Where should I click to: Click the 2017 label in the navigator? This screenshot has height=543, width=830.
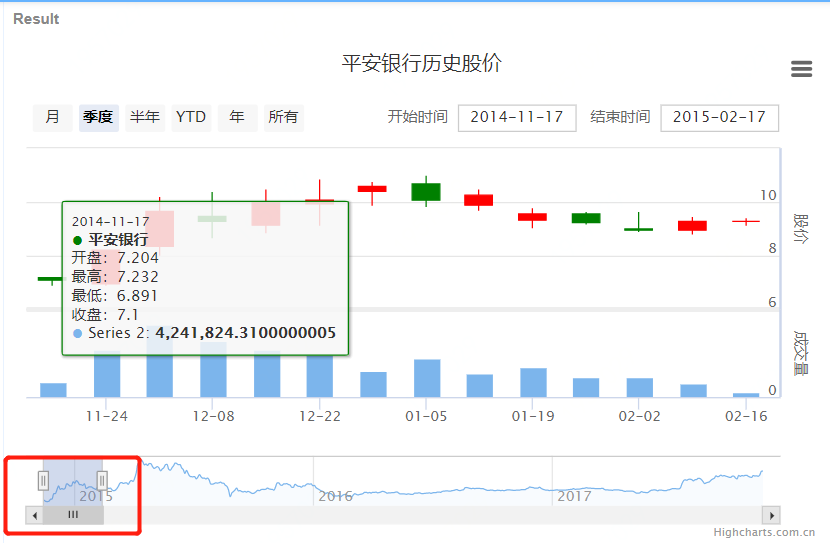point(574,496)
